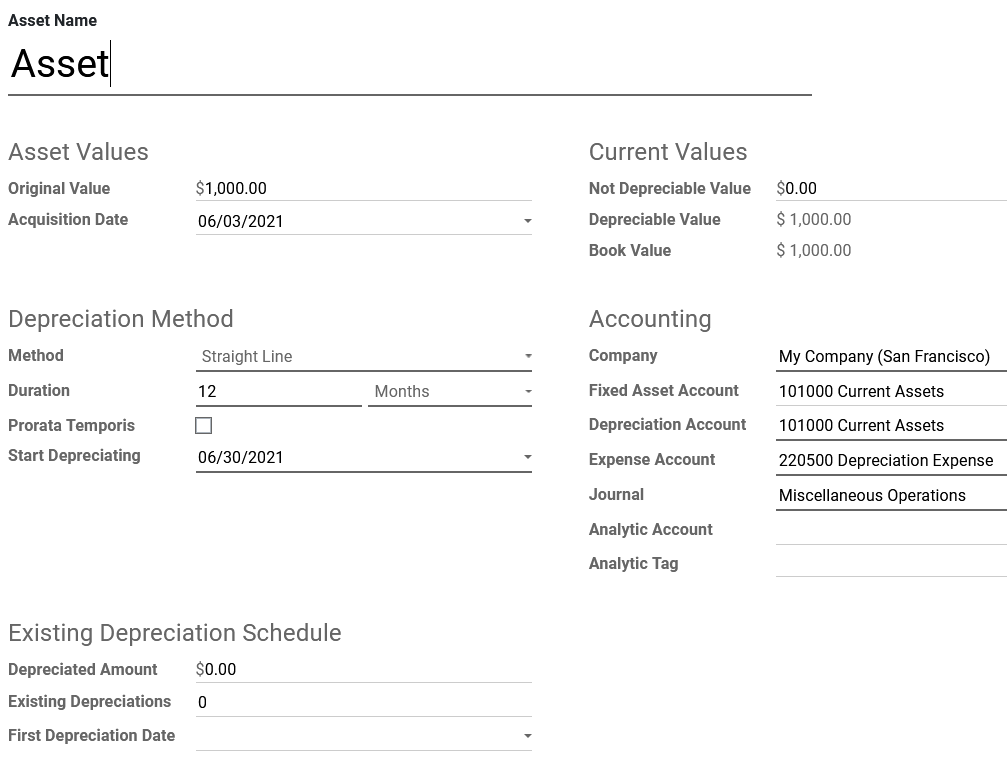Image resolution: width=1007 pixels, height=764 pixels.
Task: Click the Depreciable Value amount $ 1,000.00
Action: click(814, 220)
